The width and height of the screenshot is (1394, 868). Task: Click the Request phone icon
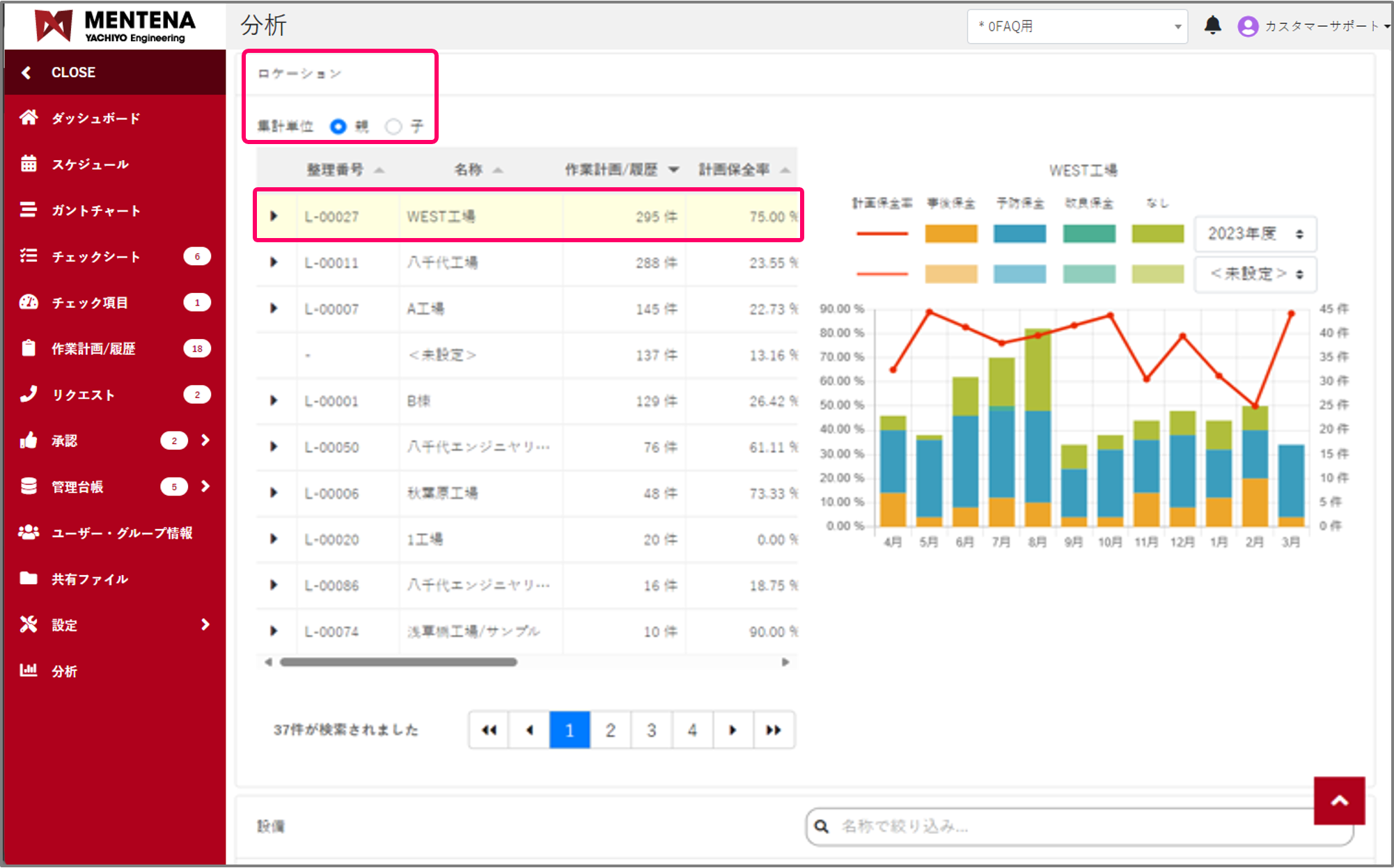(29, 394)
